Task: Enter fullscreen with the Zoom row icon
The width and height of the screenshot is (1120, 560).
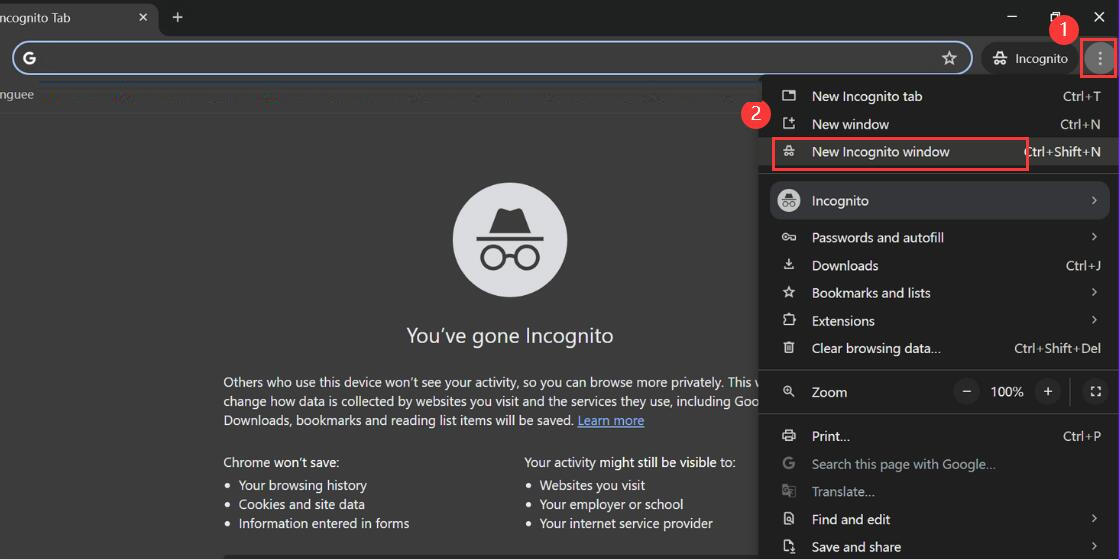Action: 1096,391
